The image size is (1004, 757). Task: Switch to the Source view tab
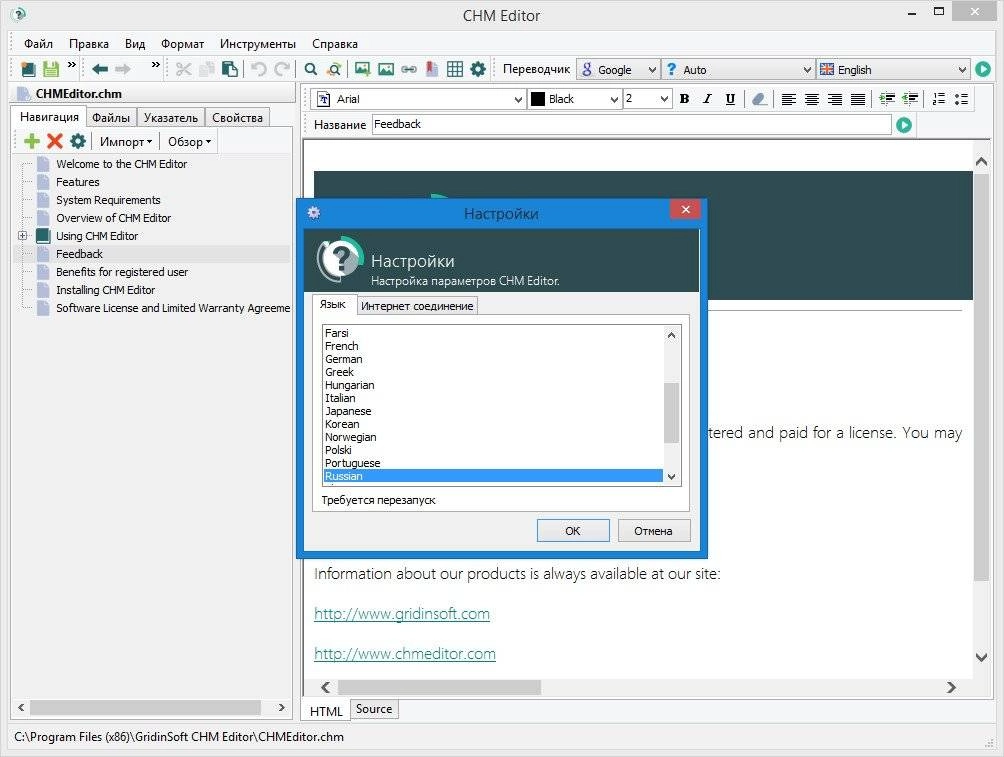[374, 709]
